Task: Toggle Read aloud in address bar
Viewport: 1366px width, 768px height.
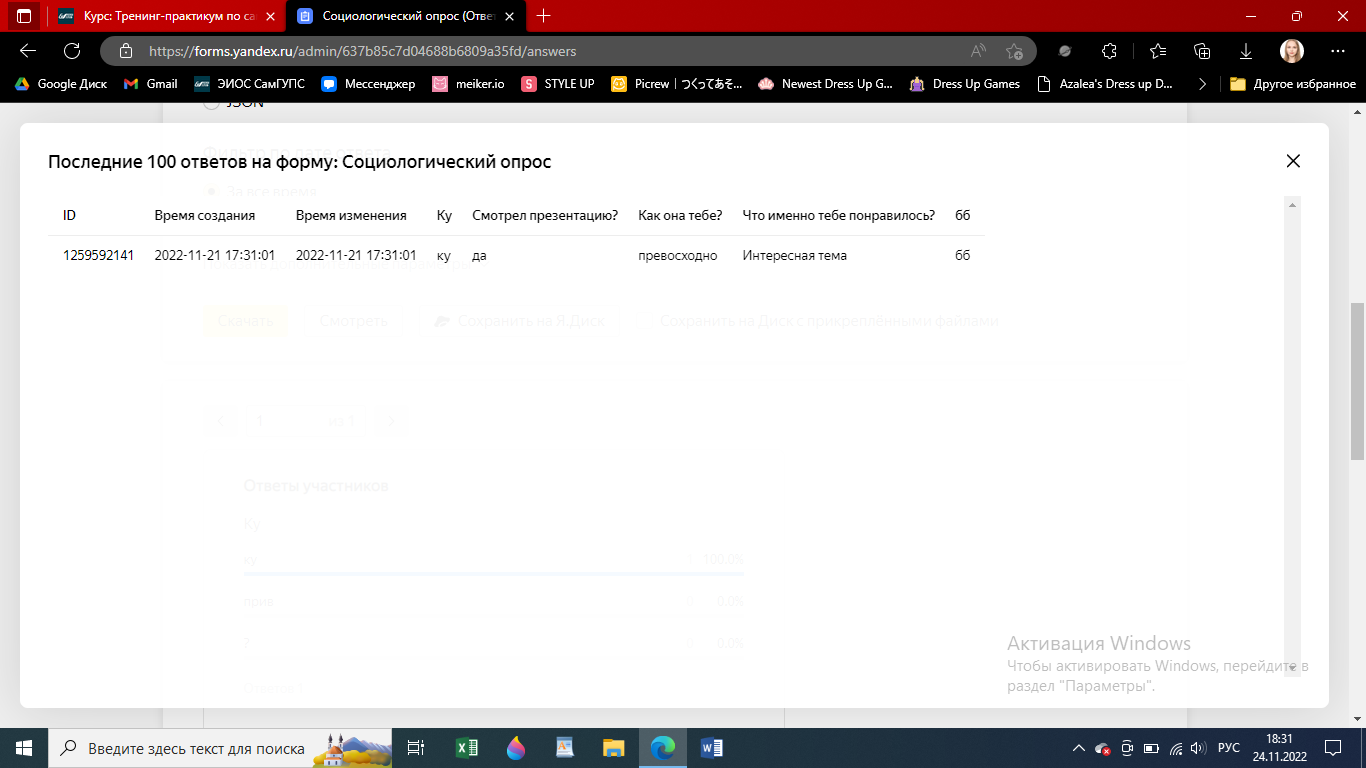Action: coord(978,51)
